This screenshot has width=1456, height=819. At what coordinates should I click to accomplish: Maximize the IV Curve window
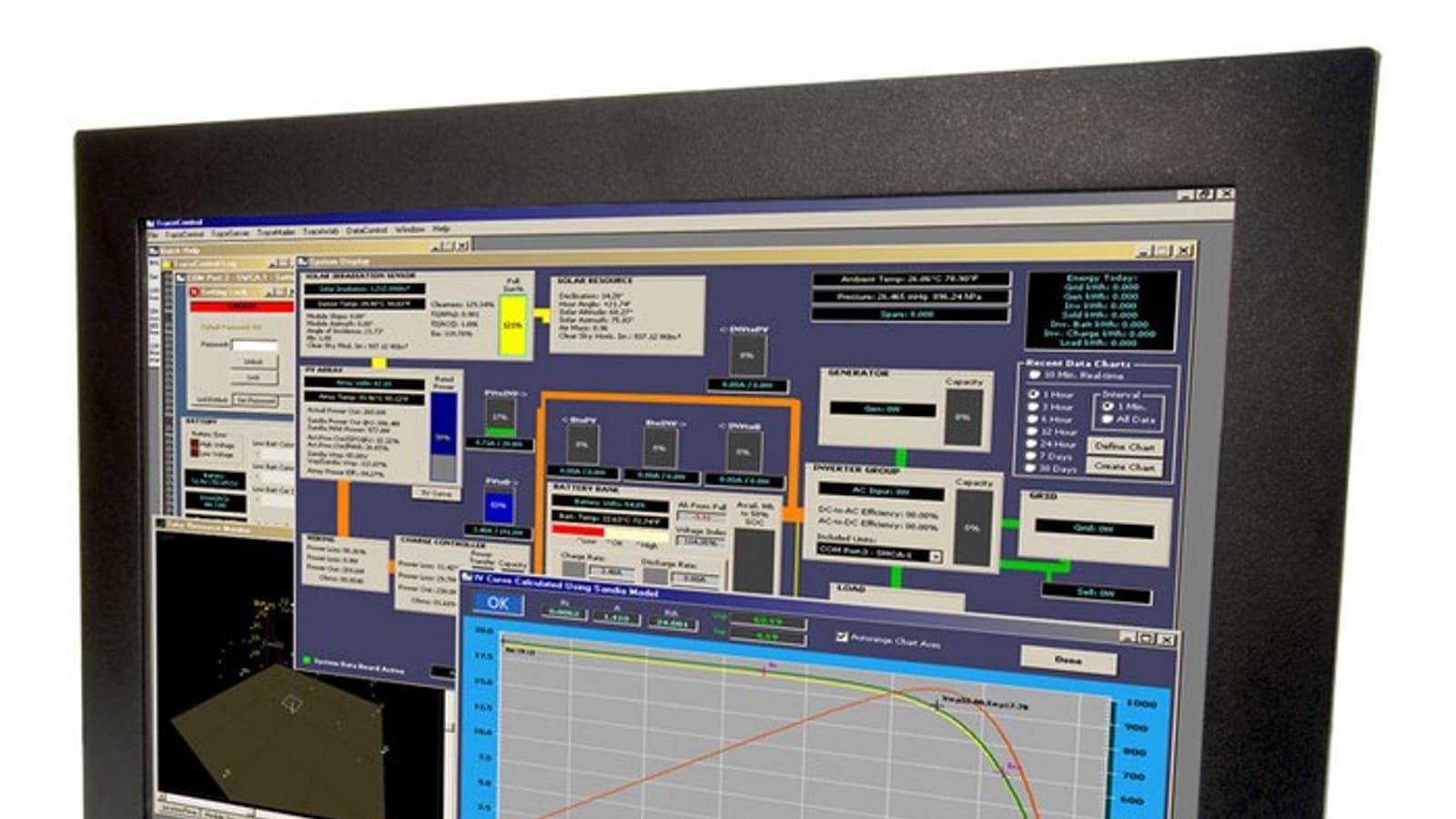pyautogui.click(x=1147, y=640)
